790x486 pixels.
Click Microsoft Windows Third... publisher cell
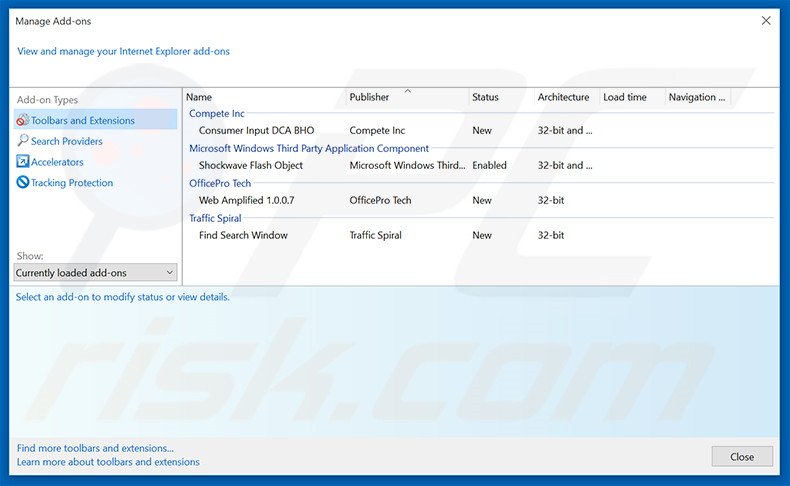coord(407,165)
